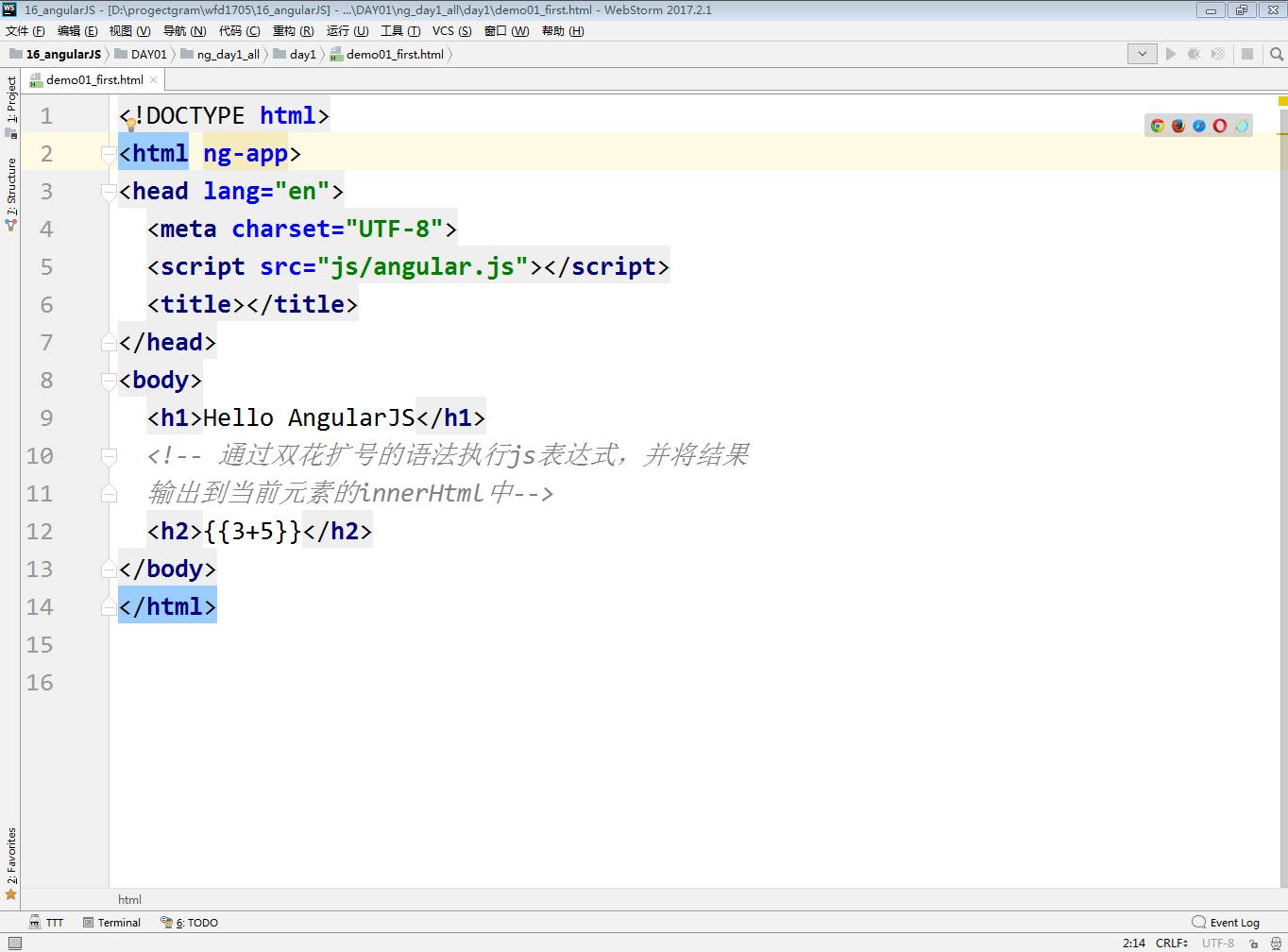Screen dimensions: 1288x952
Task: Click the html breadcrumb below the editor
Action: point(129,900)
